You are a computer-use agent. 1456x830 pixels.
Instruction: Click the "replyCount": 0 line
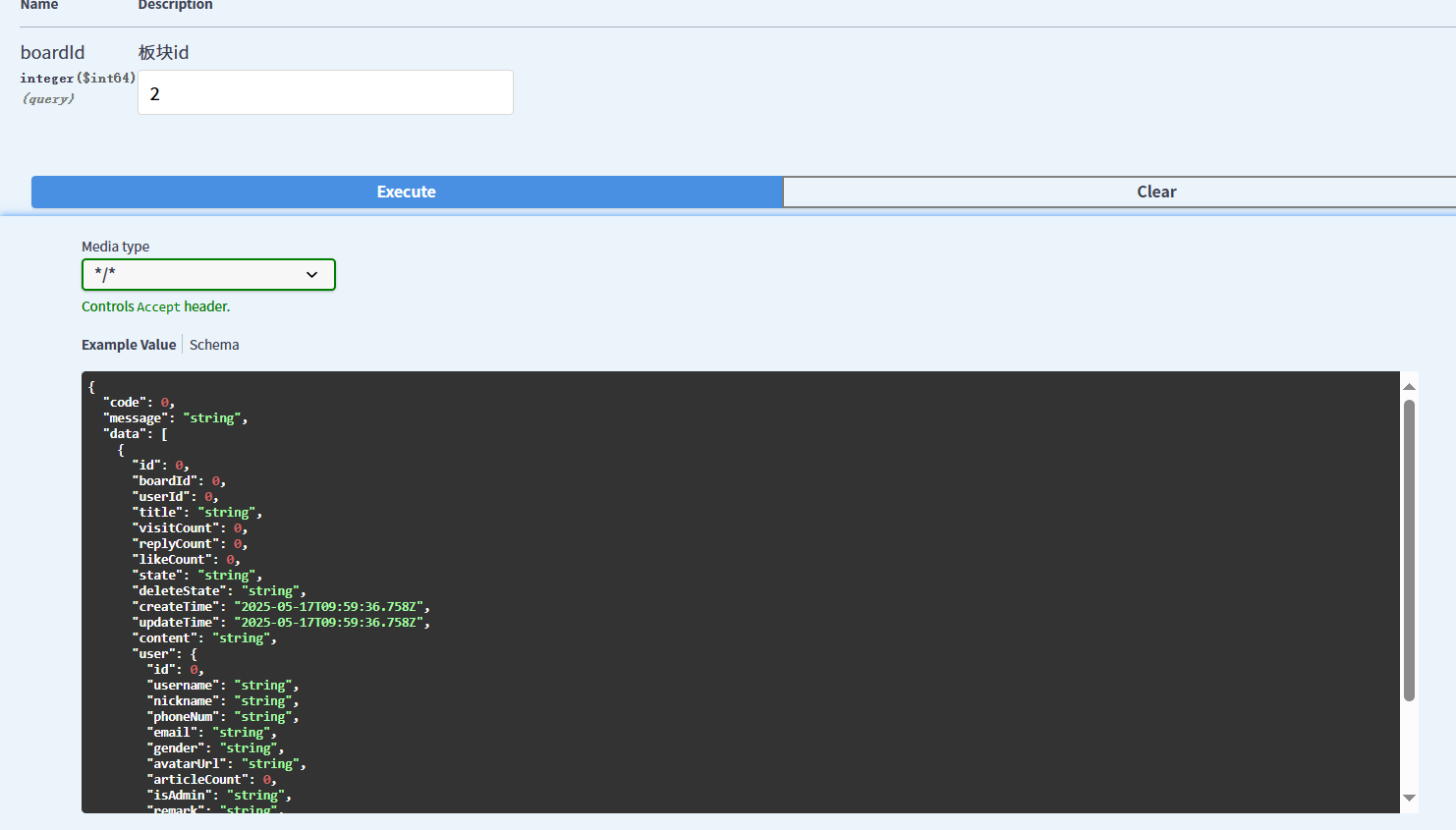point(190,543)
